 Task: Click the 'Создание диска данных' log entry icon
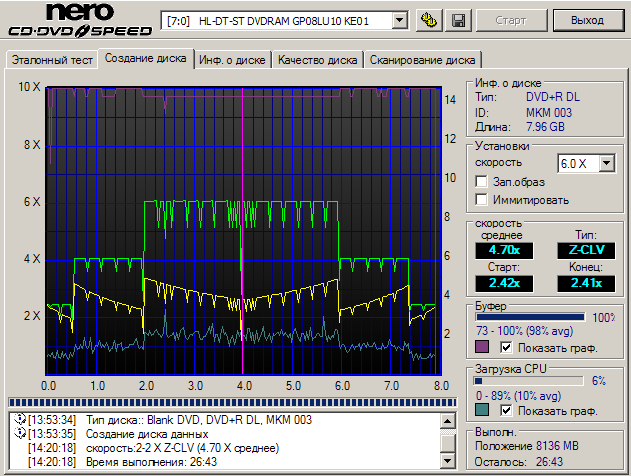(19, 433)
